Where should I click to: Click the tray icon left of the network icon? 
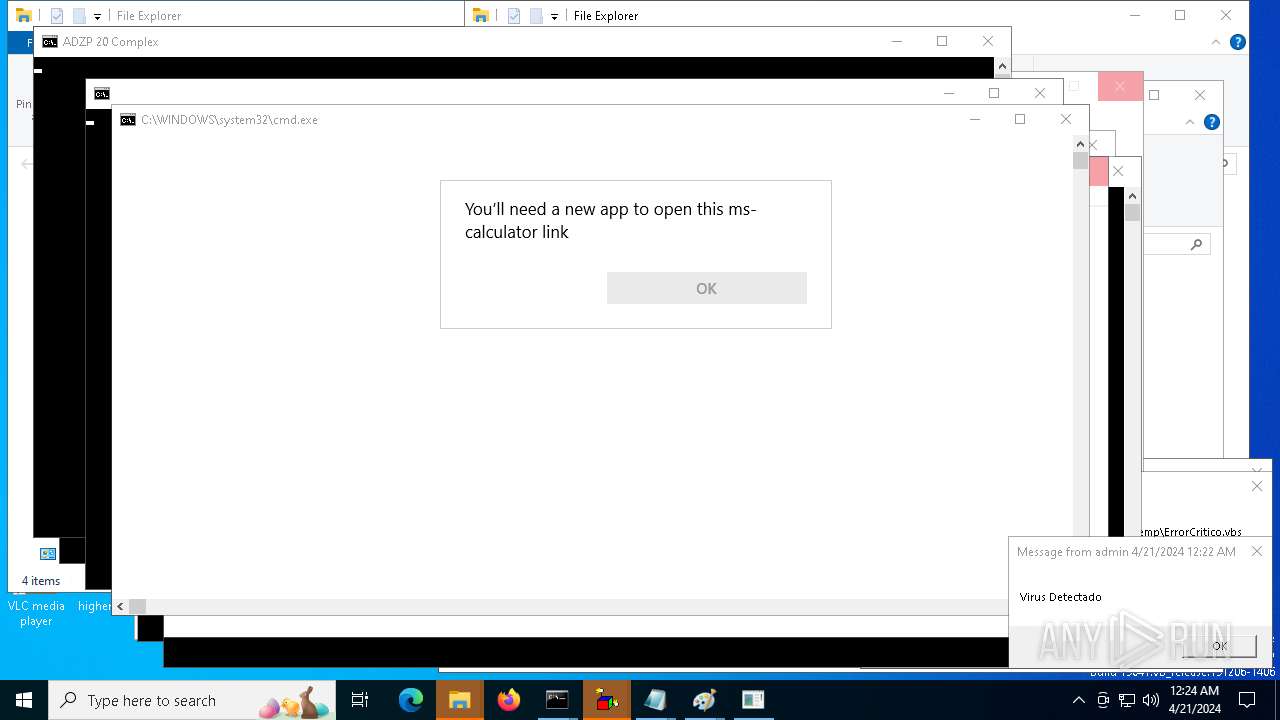[x=1103, y=700]
